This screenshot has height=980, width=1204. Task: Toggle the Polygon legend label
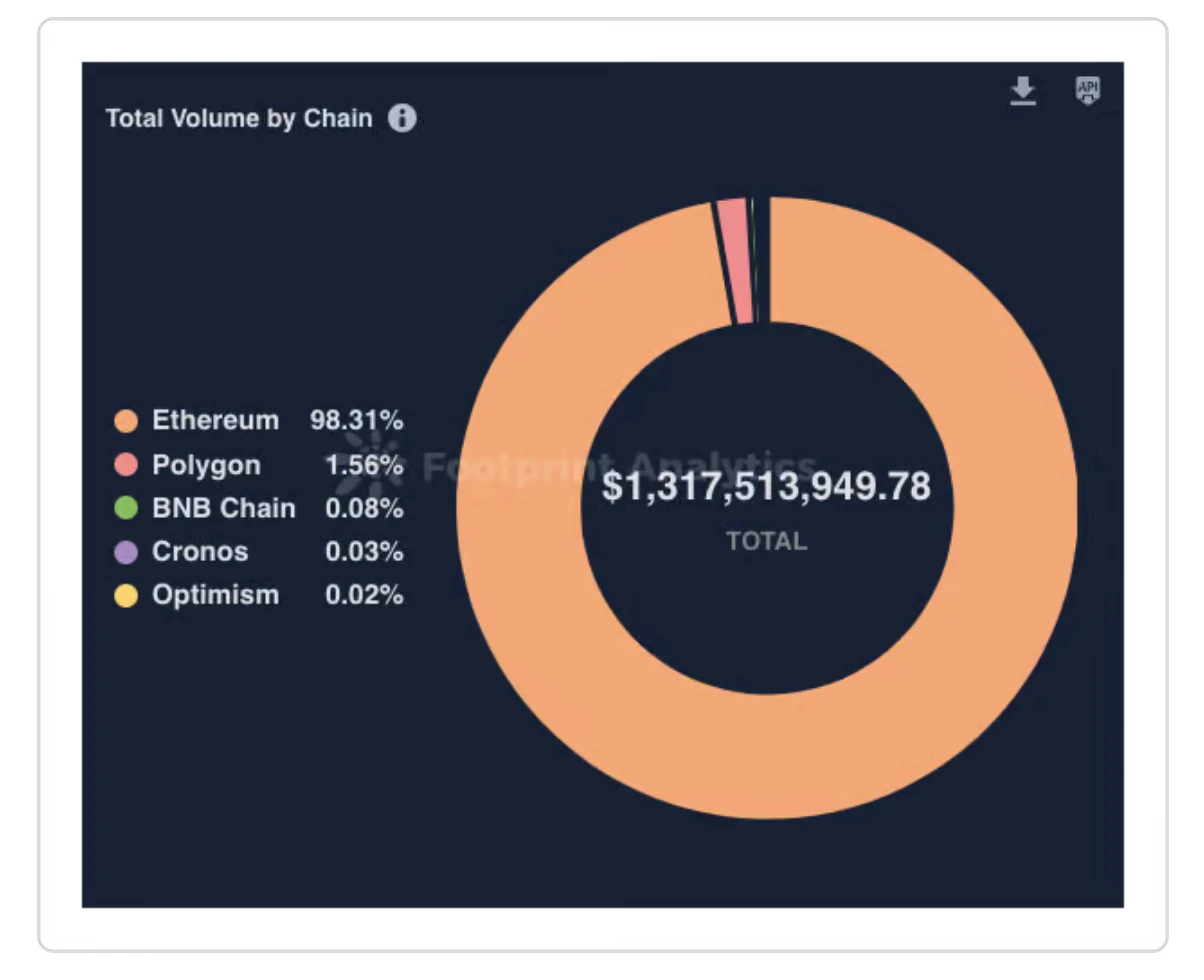(206, 466)
